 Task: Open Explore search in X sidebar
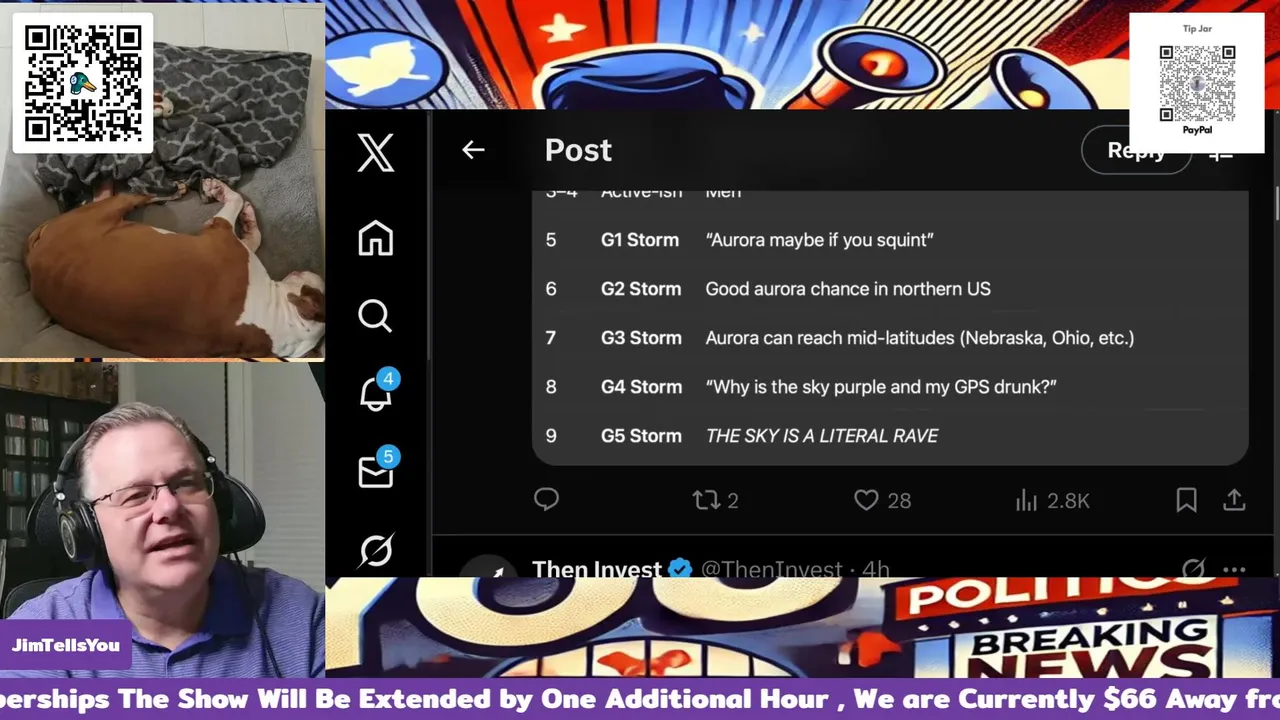coord(375,316)
